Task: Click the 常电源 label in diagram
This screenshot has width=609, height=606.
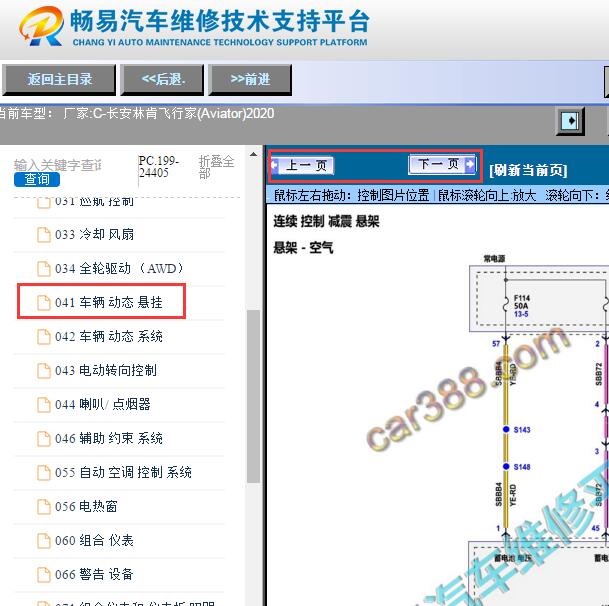Action: [494, 258]
